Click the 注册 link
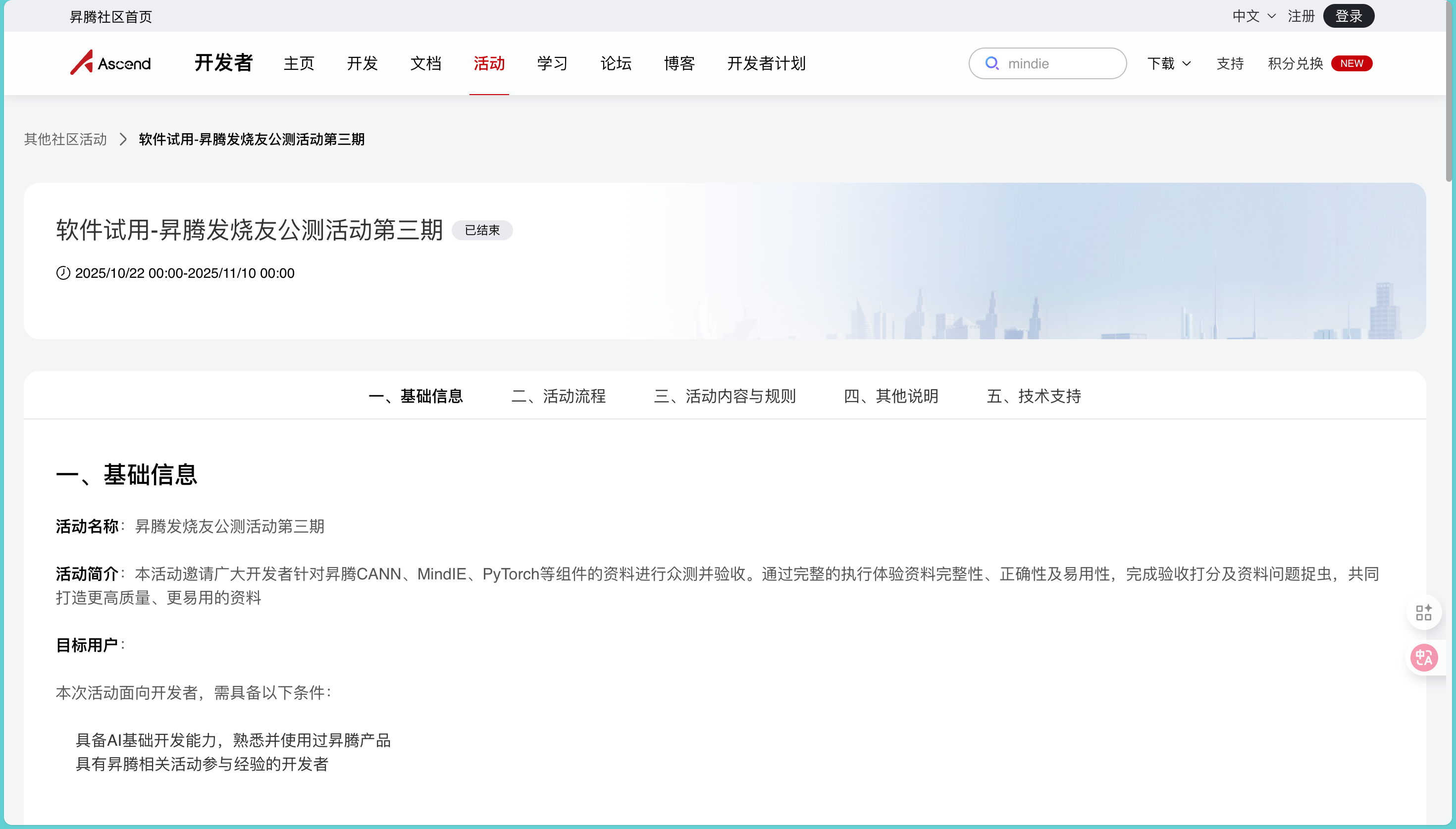This screenshot has height=829, width=1456. [1301, 16]
